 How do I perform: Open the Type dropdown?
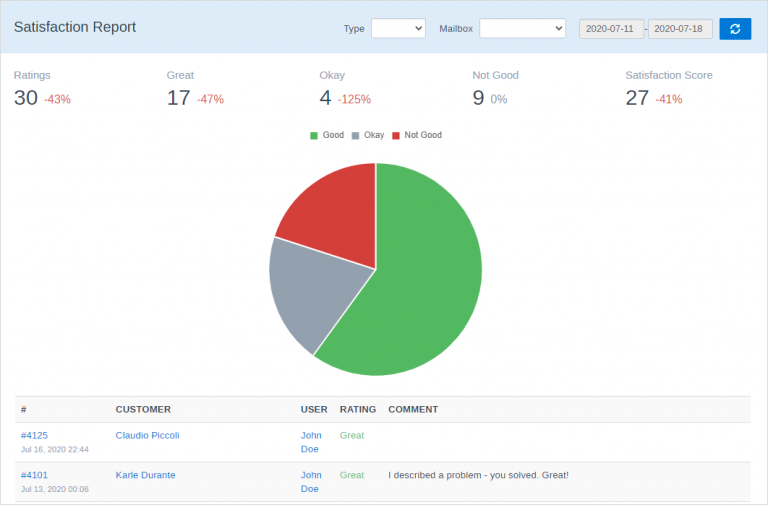[x=398, y=28]
